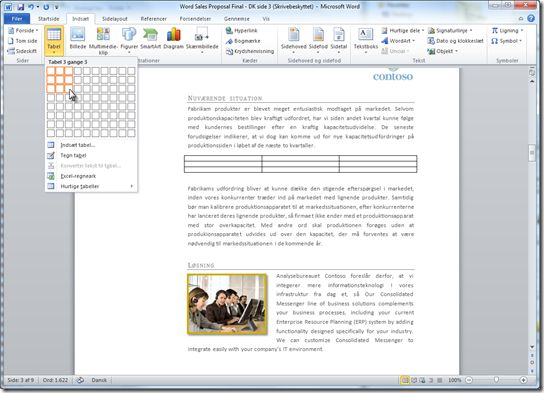Switch to the Sidelayout ribbon tab

click(x=115, y=19)
